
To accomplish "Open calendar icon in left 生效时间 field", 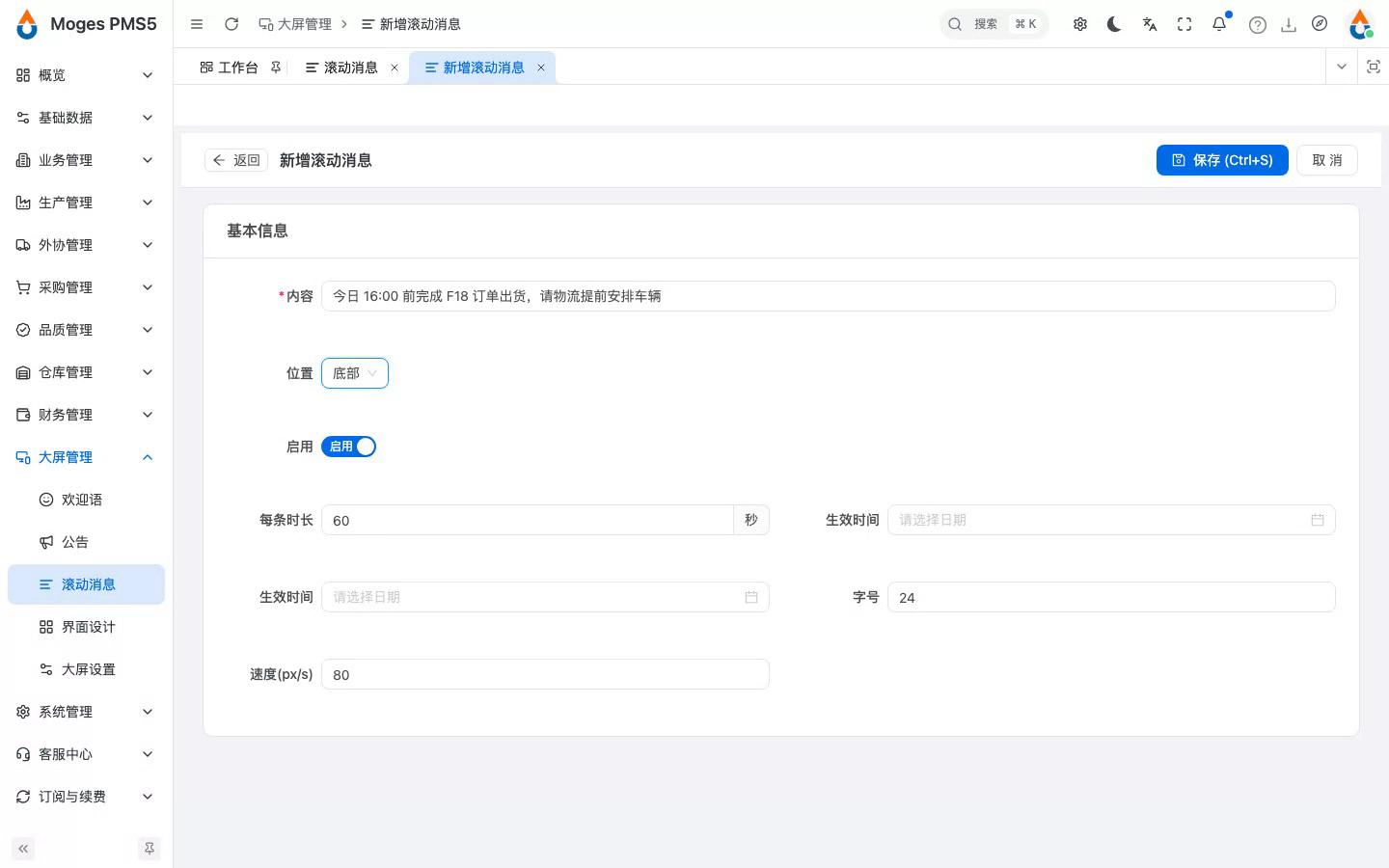I will click(x=751, y=597).
